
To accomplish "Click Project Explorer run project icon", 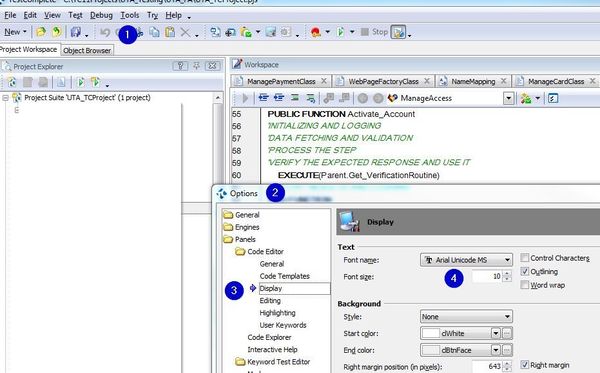I will point(80,82).
